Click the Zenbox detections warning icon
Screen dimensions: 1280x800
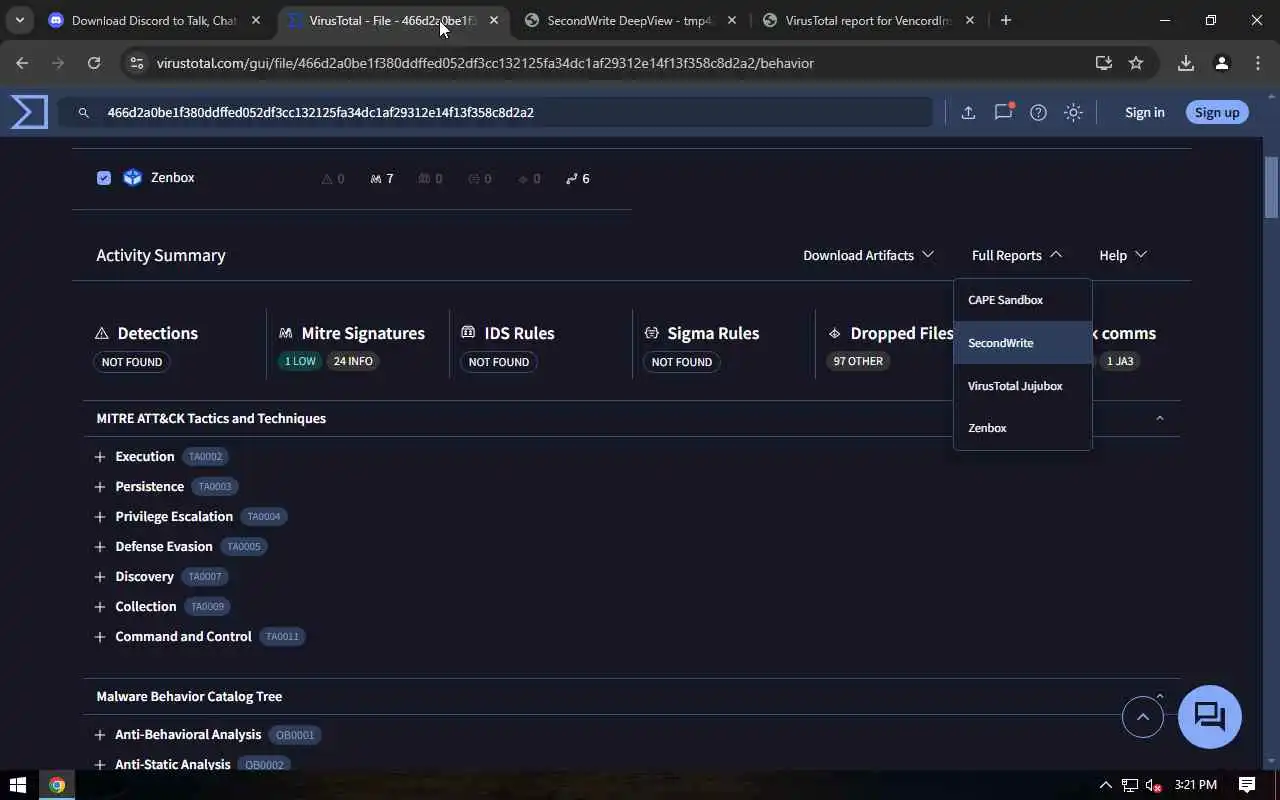pyautogui.click(x=327, y=179)
